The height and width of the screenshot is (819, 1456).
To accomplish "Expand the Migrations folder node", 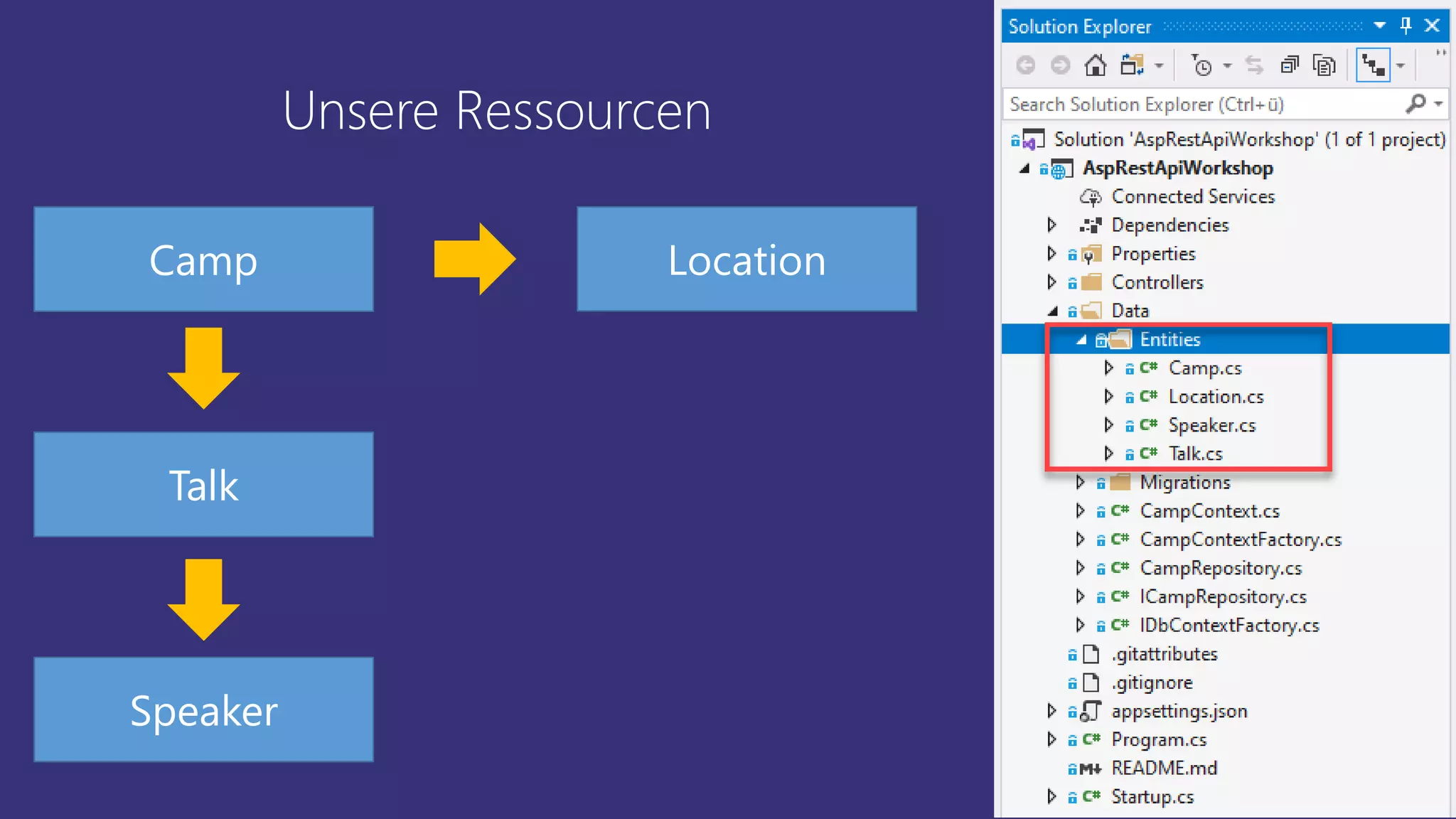I will pyautogui.click(x=1081, y=482).
